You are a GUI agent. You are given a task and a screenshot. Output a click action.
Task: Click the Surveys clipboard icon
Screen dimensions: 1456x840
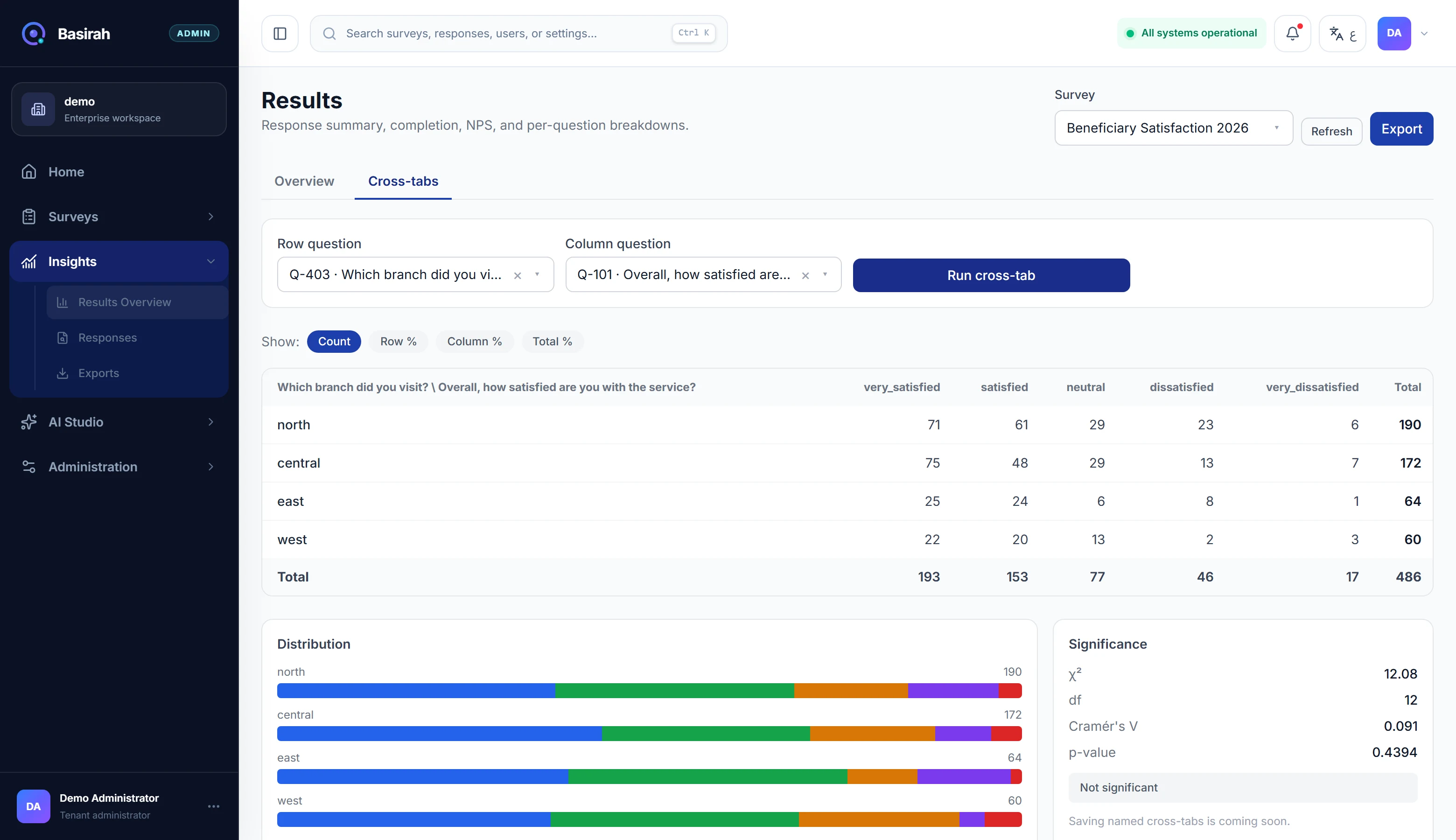[29, 217]
